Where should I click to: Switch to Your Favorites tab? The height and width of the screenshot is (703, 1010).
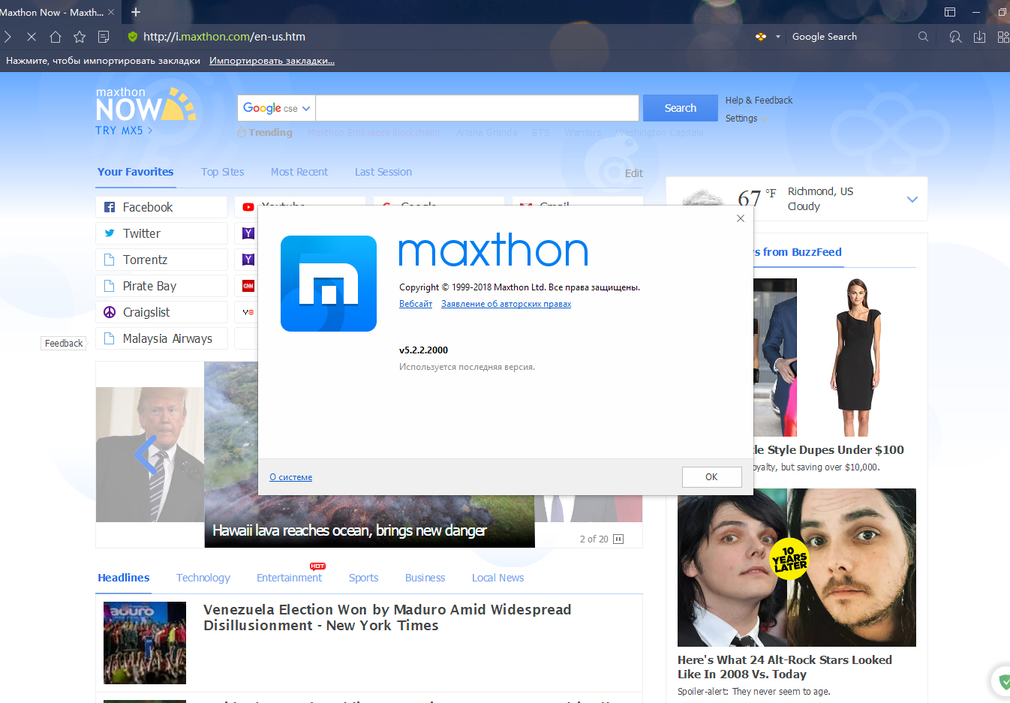tap(135, 172)
